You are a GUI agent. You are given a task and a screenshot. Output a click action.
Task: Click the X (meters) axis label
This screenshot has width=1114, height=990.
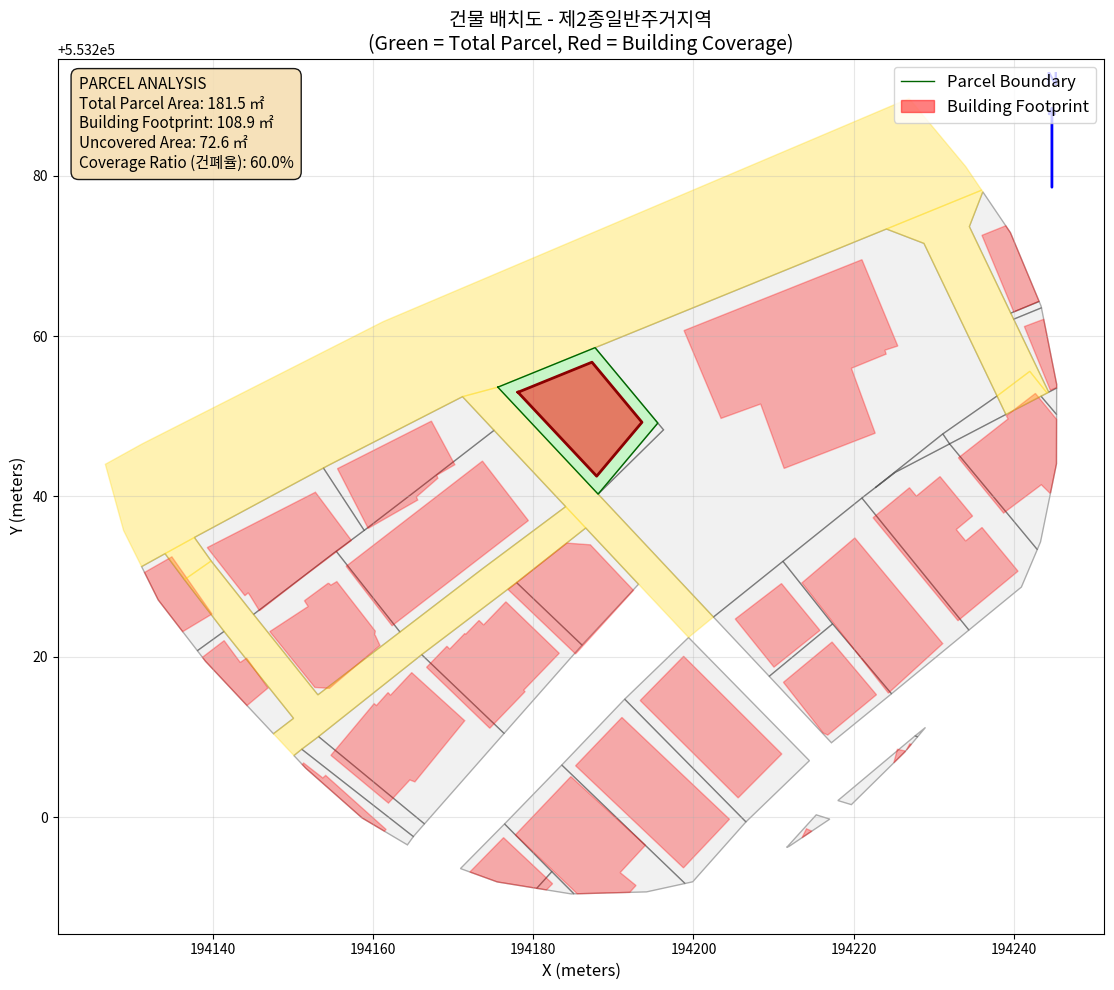580,970
